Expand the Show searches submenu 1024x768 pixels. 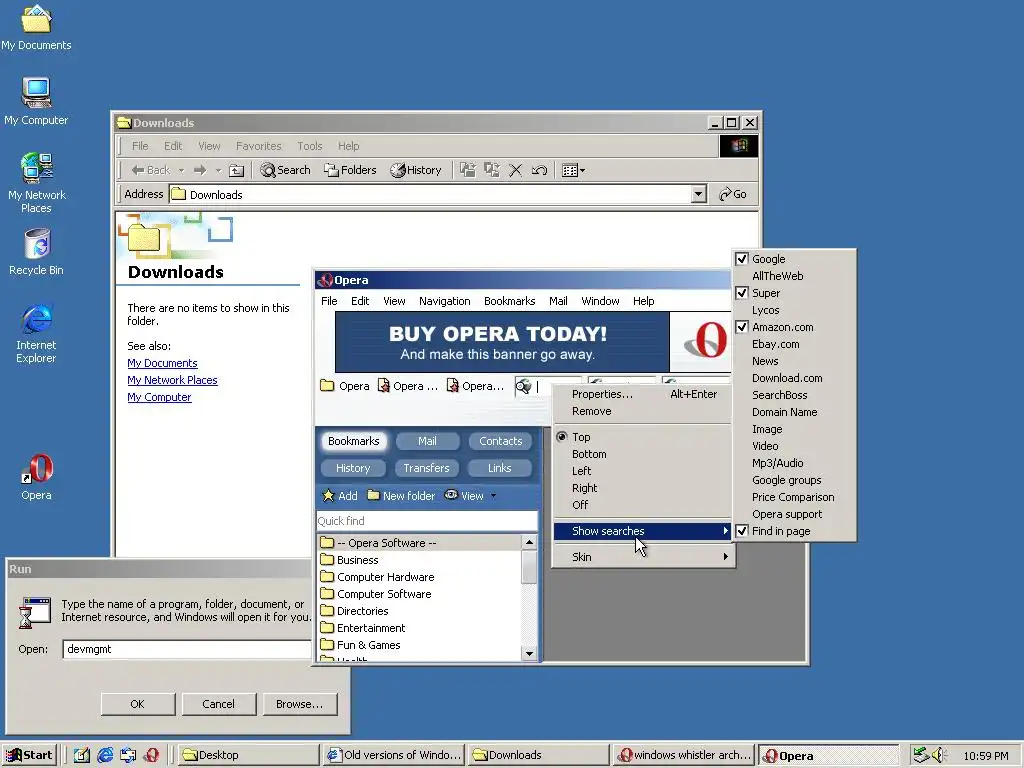642,531
